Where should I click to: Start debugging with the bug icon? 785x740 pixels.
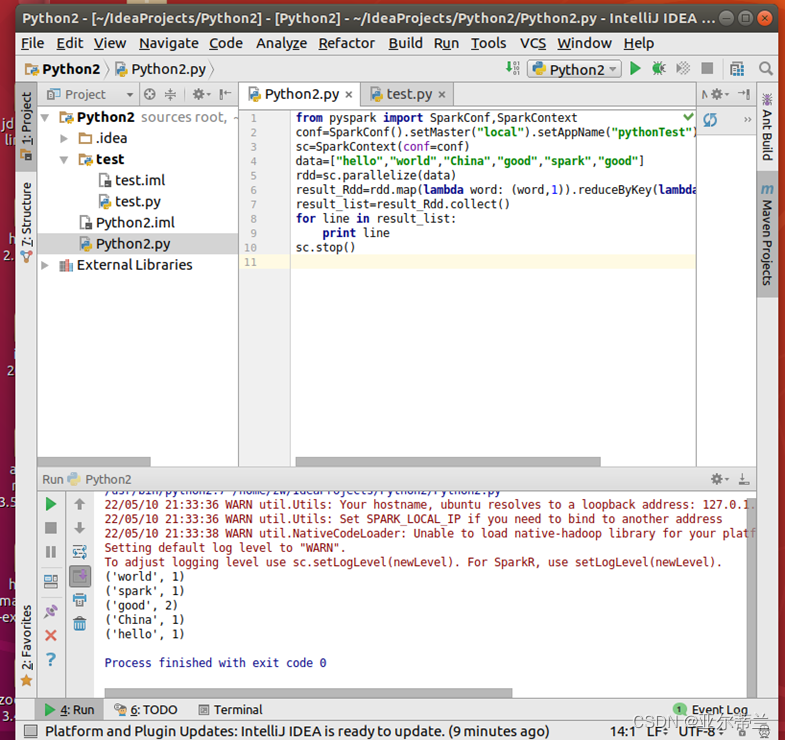(x=659, y=69)
